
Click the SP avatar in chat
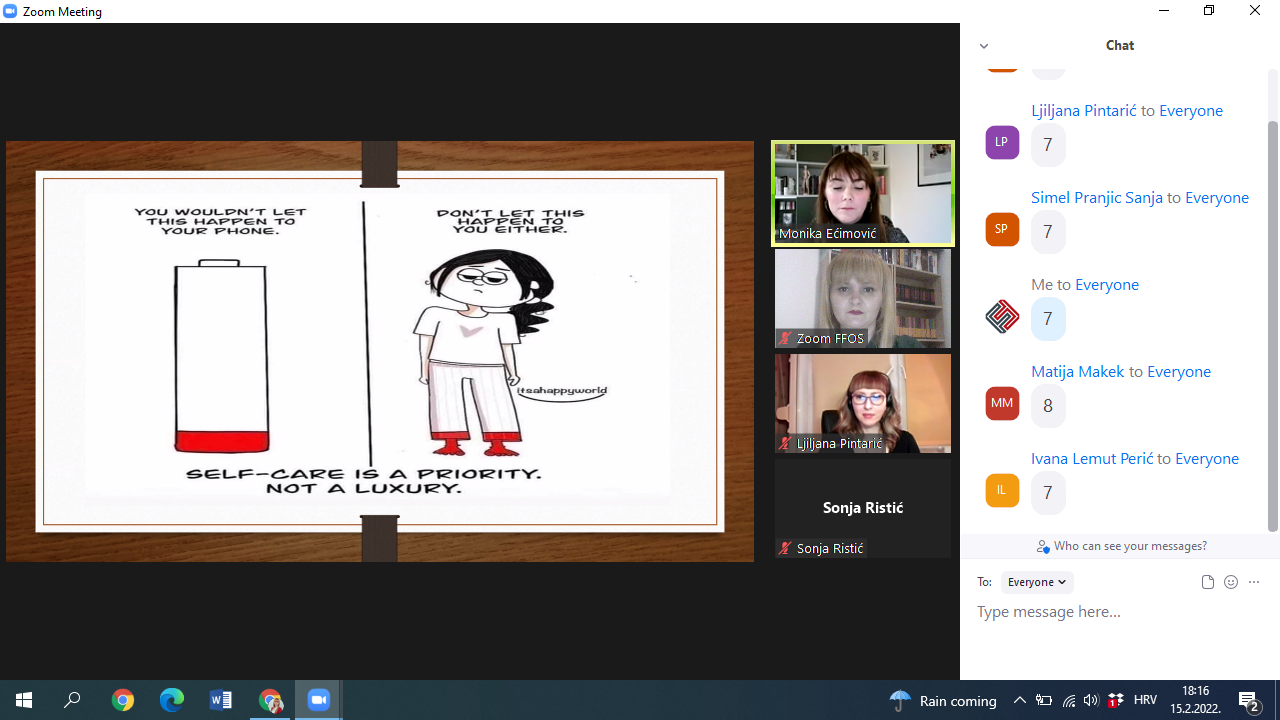coord(1002,229)
